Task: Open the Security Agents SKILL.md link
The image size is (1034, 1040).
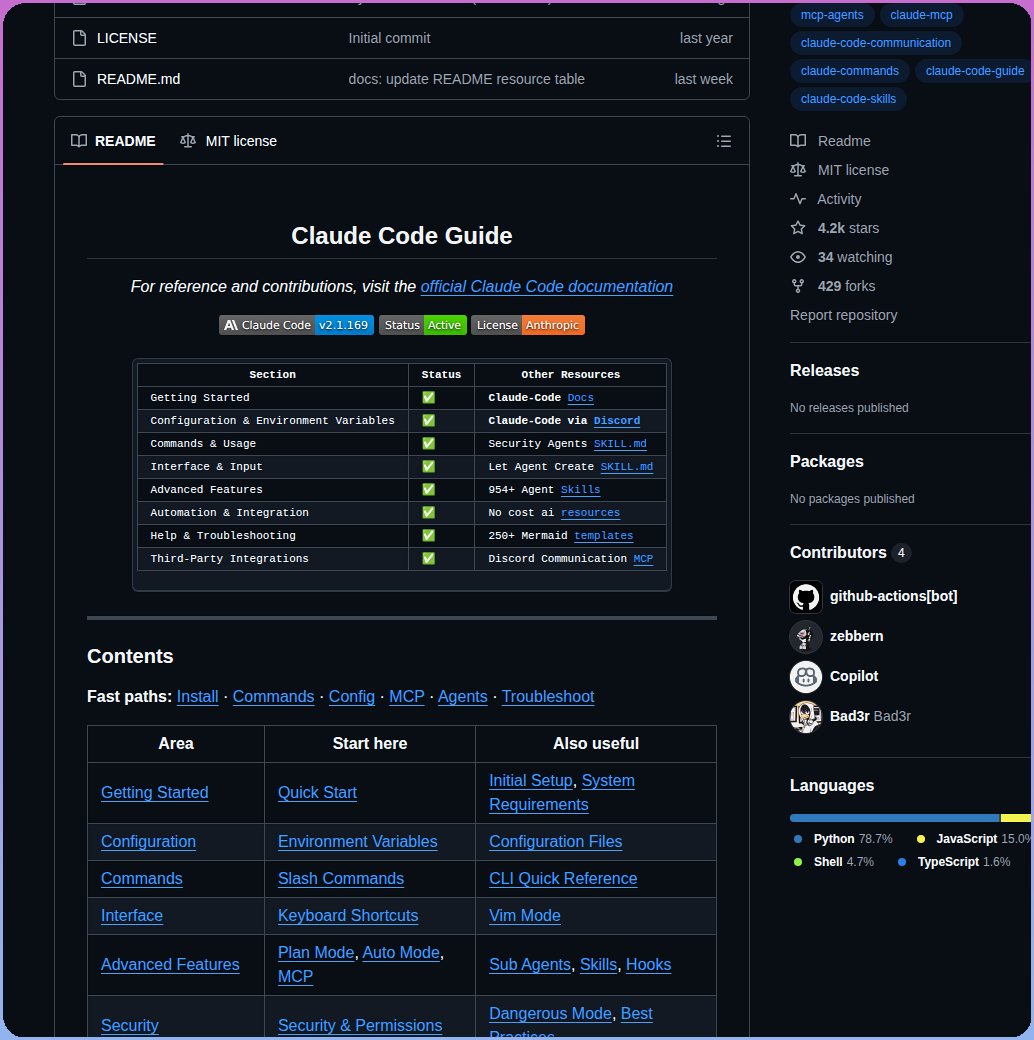Action: [620, 444]
